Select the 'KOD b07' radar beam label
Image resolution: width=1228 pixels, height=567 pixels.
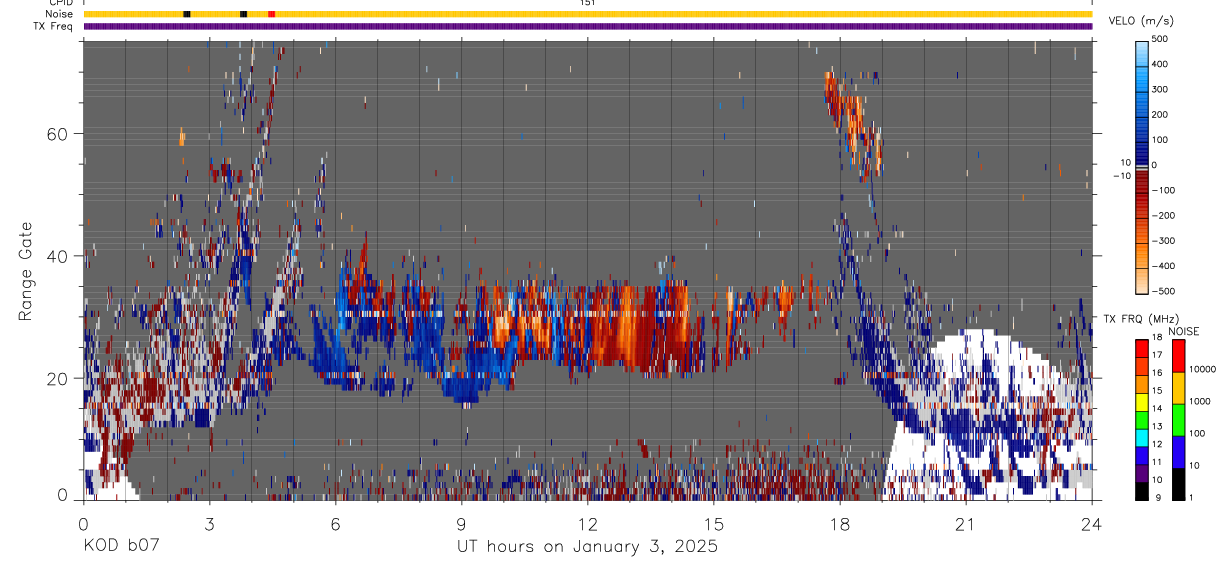(120, 547)
